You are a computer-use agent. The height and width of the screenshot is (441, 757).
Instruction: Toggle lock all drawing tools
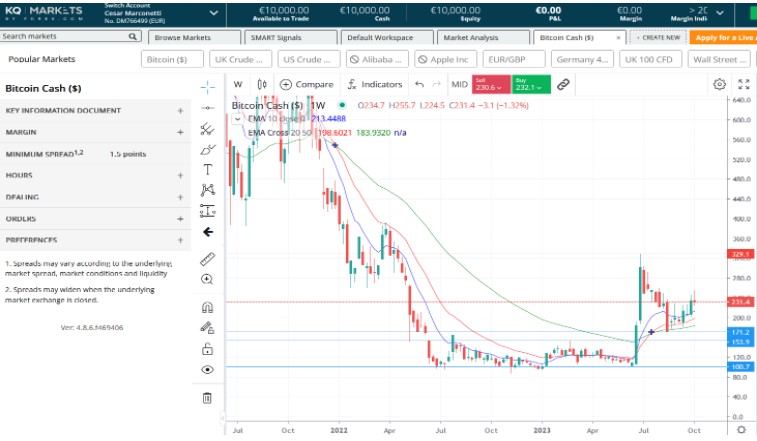click(x=208, y=349)
